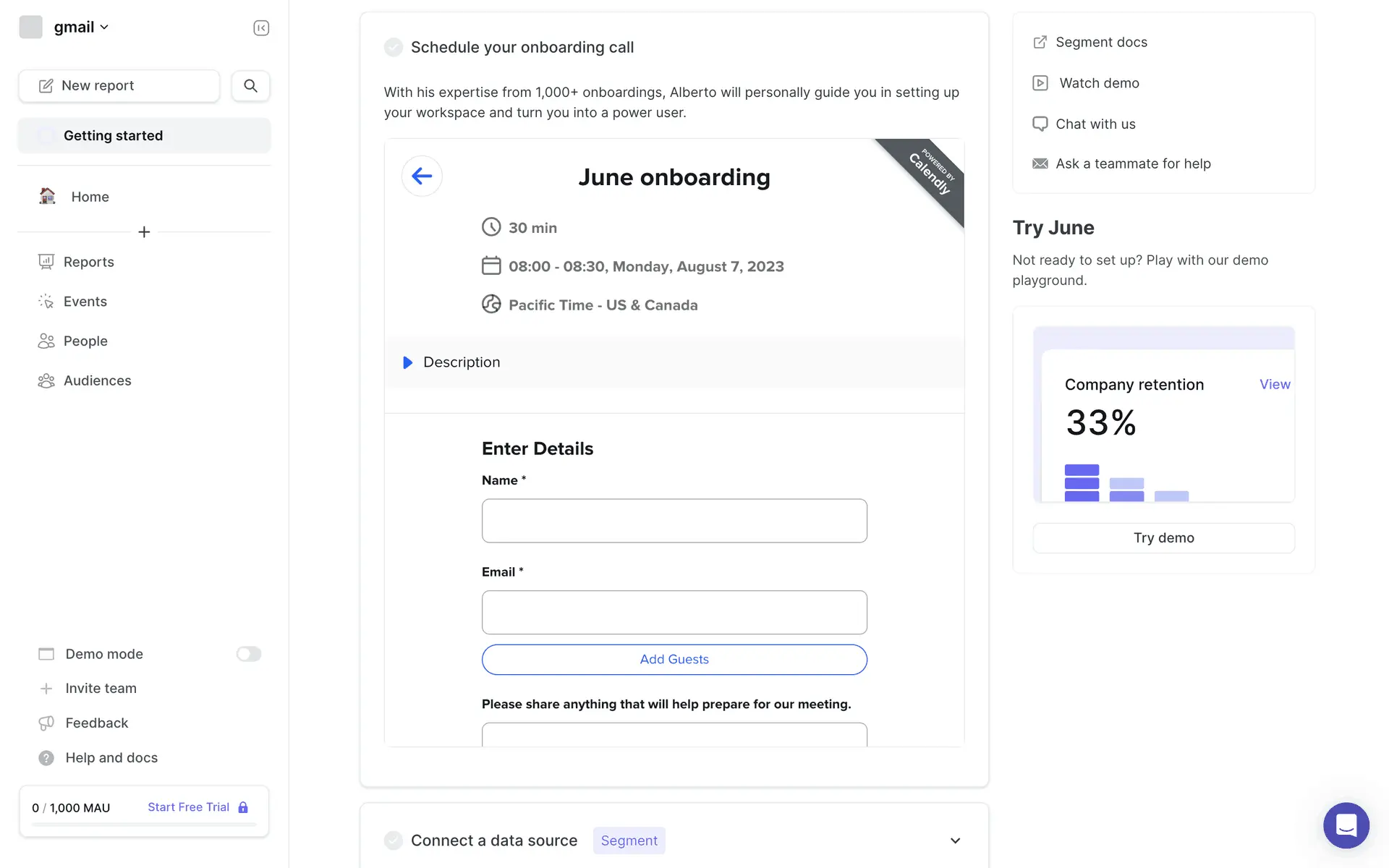Click the search magnifier icon

pyautogui.click(x=250, y=85)
